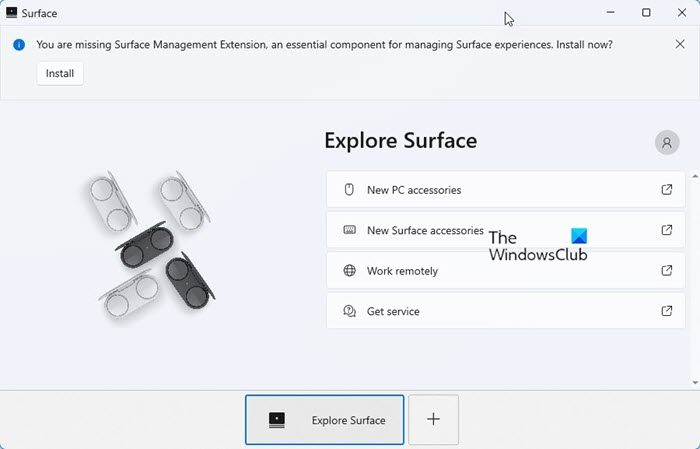Image resolution: width=700 pixels, height=449 pixels.
Task: Click the scrollbar down arrow
Action: tap(694, 382)
